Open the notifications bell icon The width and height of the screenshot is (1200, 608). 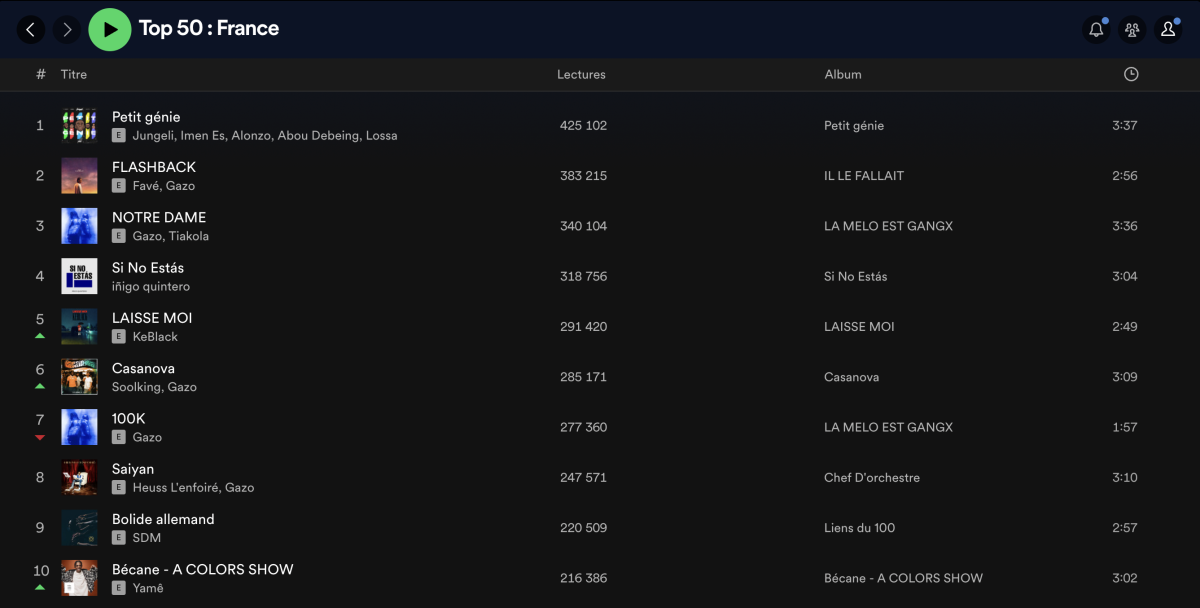pyautogui.click(x=1096, y=30)
